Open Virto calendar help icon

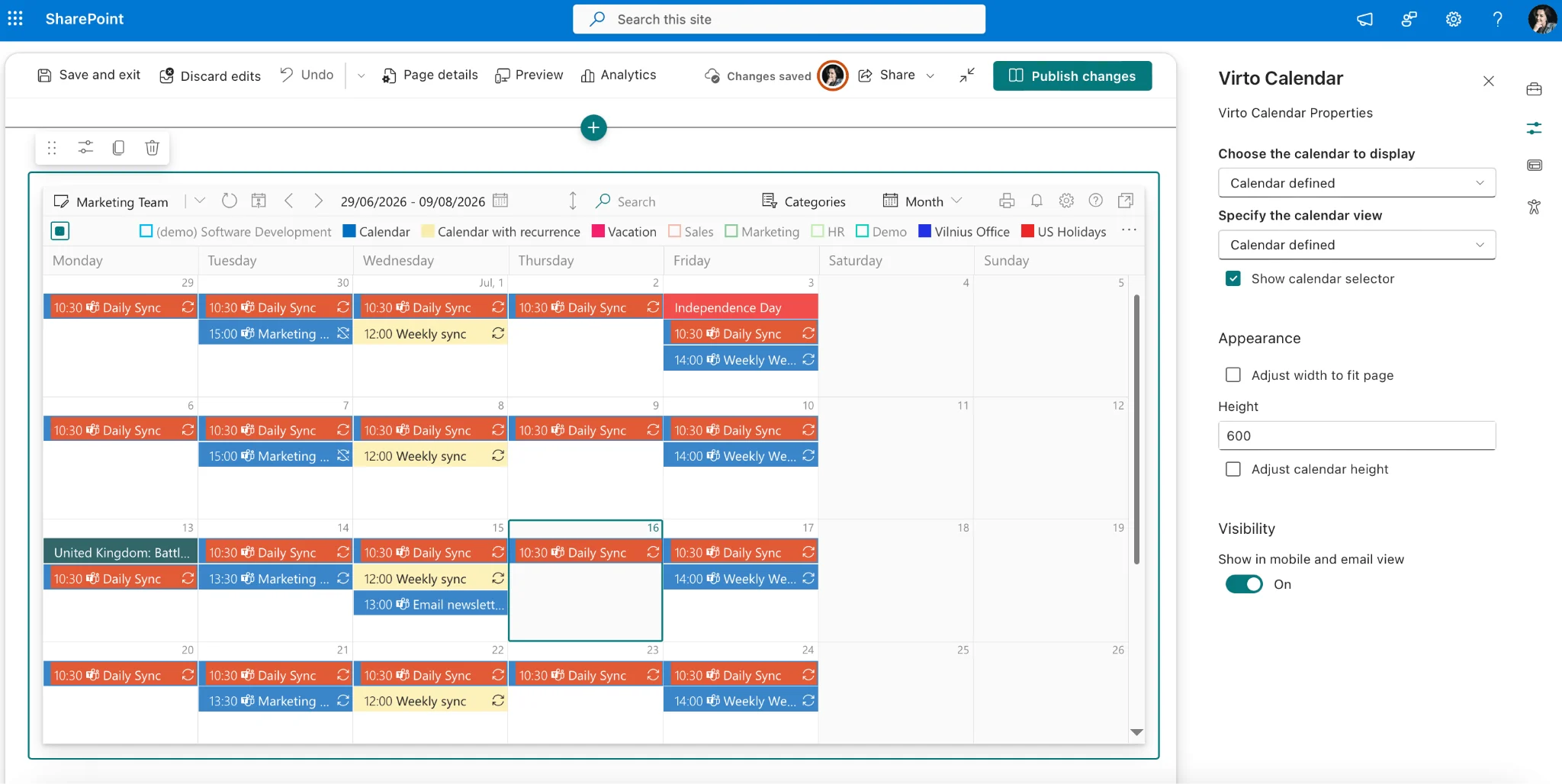pos(1096,201)
